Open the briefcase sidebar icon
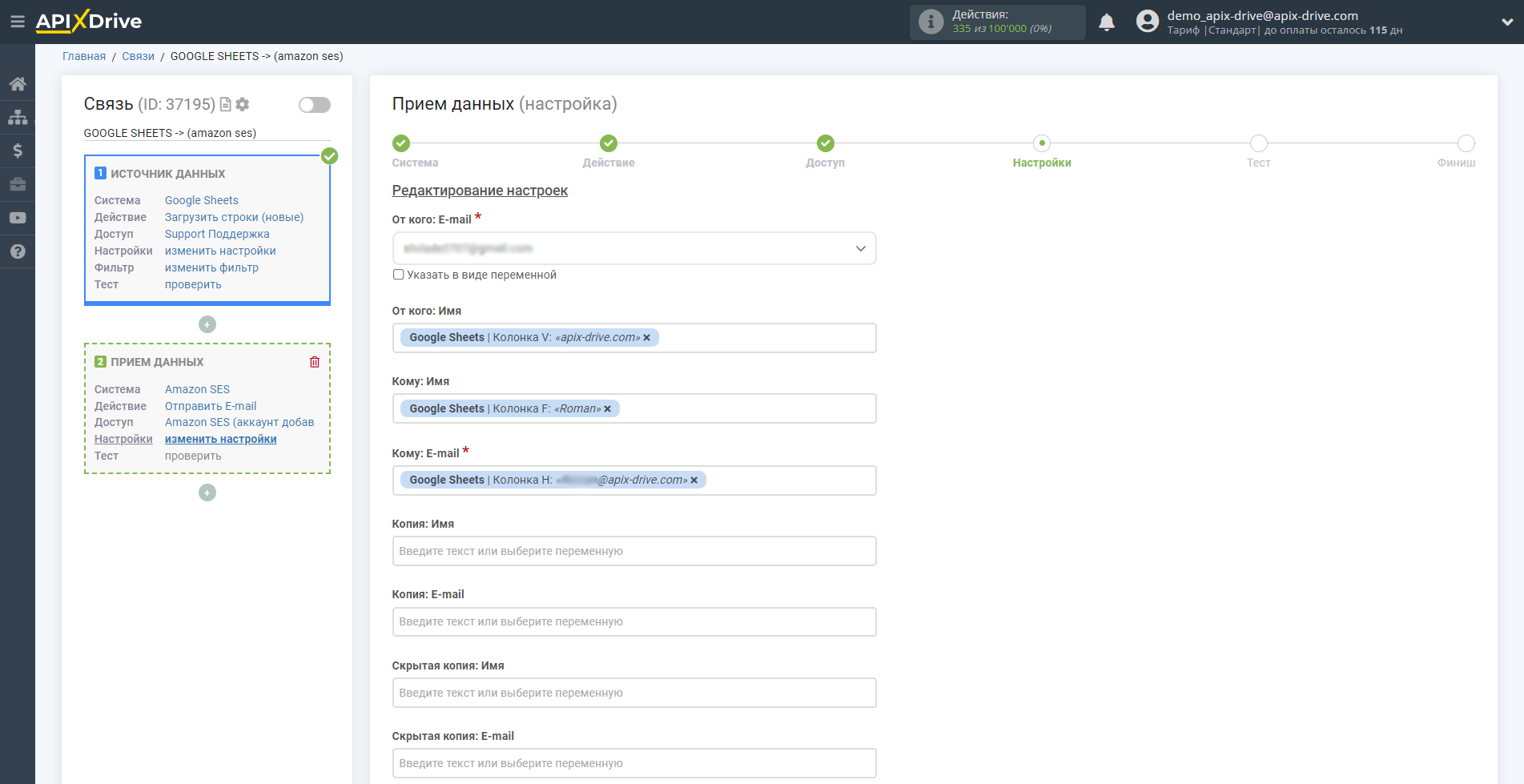1524x784 pixels. [x=18, y=184]
